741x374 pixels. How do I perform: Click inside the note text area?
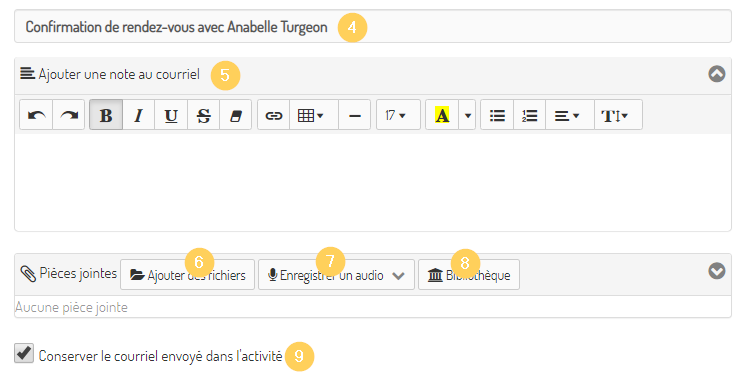(373, 182)
